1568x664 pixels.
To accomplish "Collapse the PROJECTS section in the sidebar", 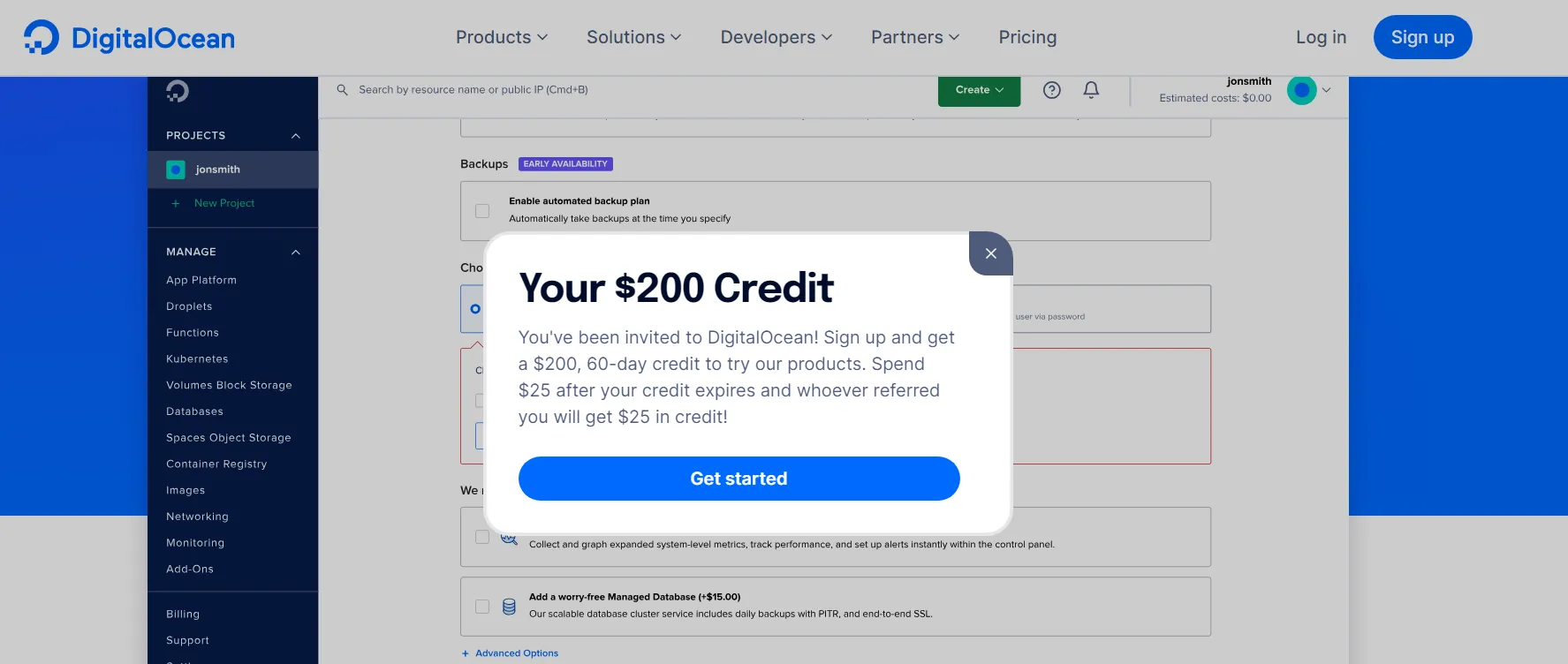I will (x=296, y=135).
